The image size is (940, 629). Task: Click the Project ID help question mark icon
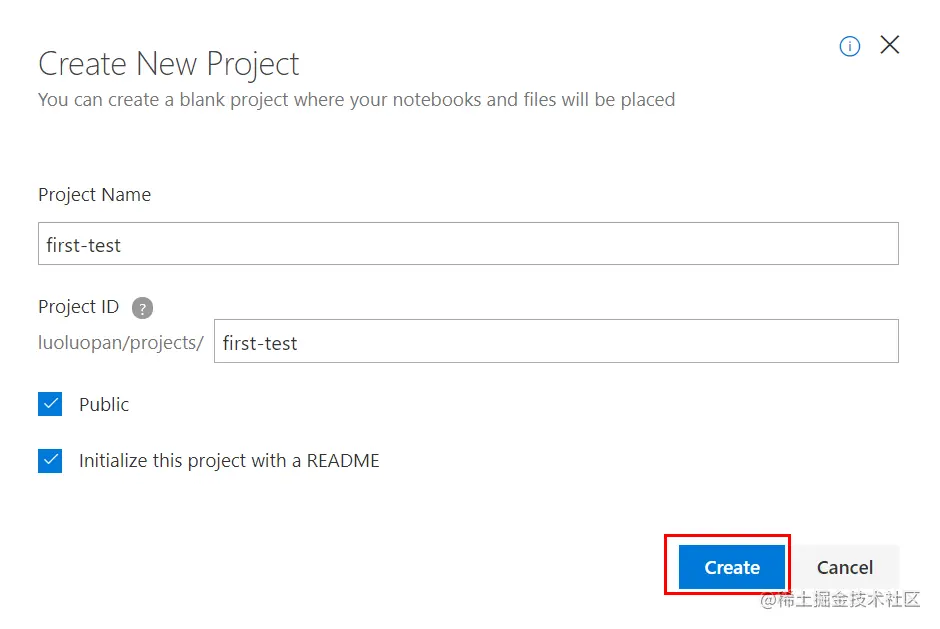point(143,308)
